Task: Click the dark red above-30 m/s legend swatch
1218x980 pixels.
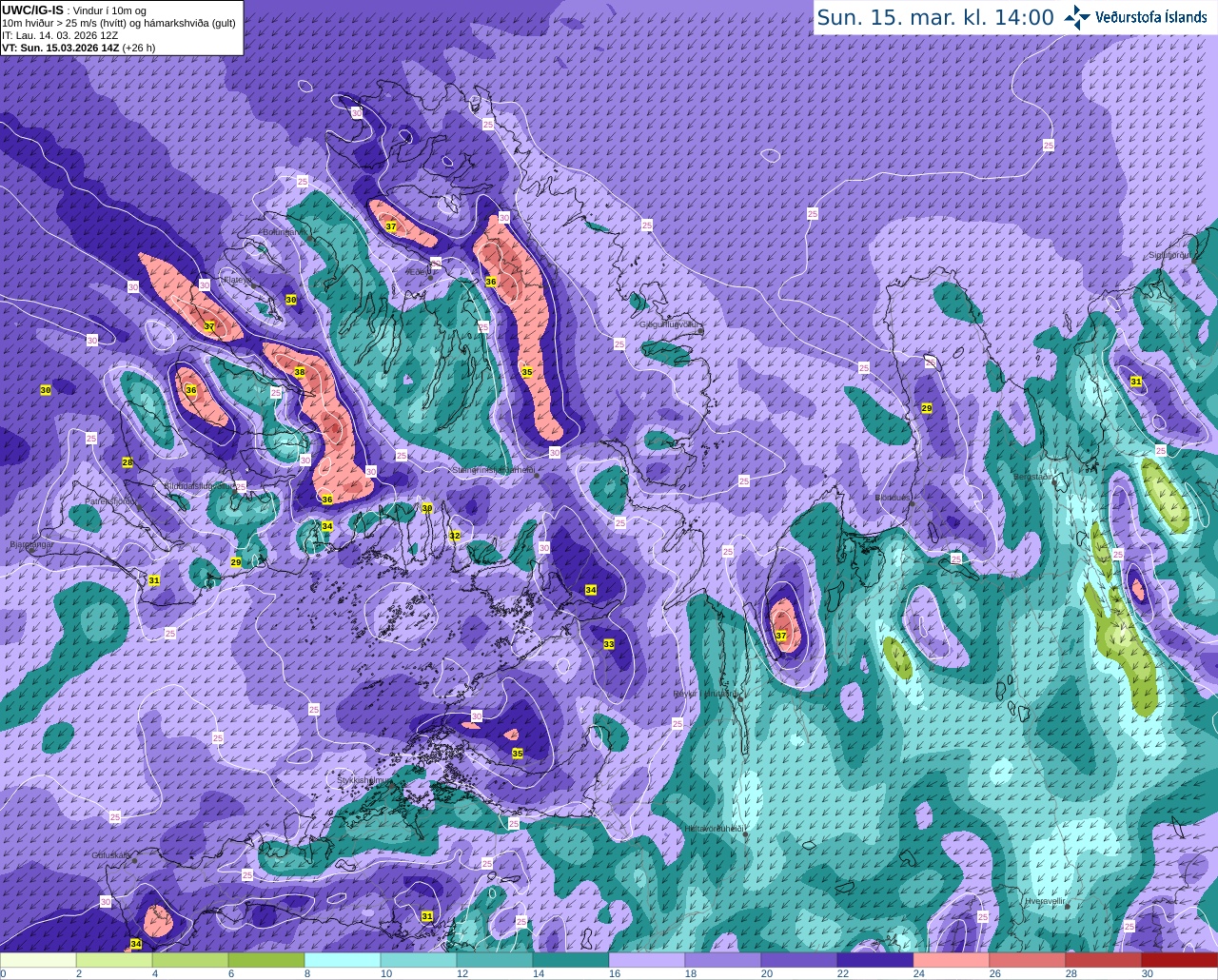Action: click(x=1180, y=959)
